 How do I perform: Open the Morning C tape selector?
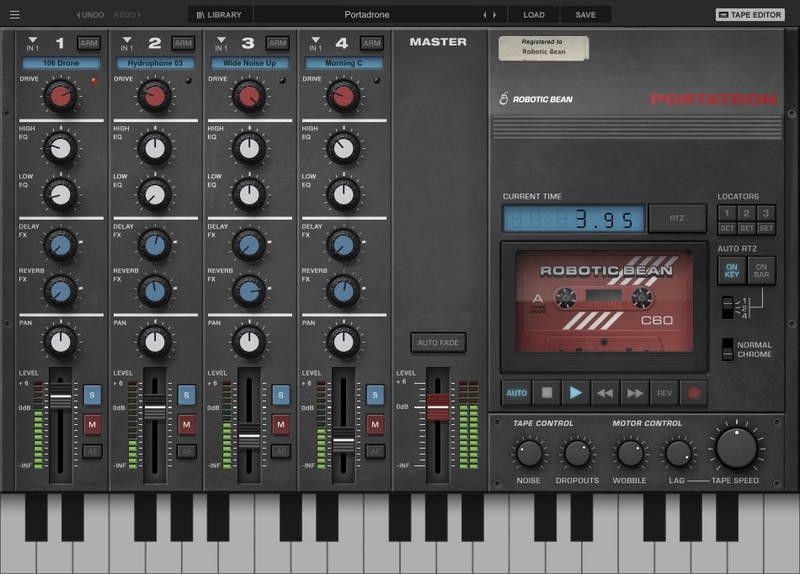pos(344,63)
